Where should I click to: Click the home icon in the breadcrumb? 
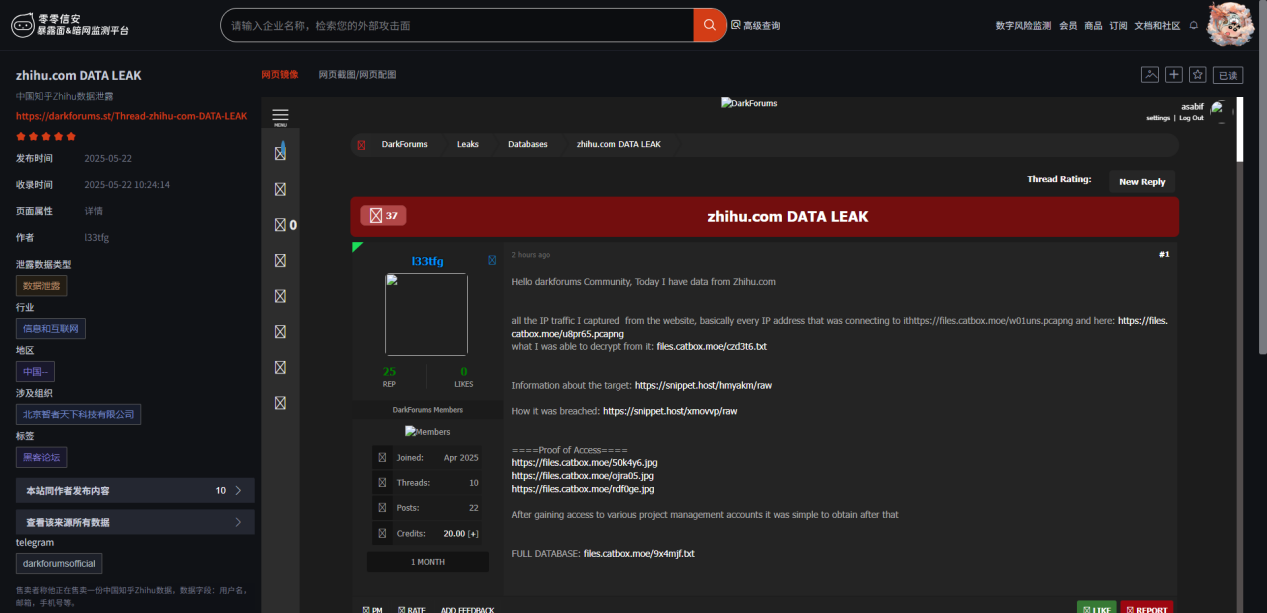[x=362, y=145]
